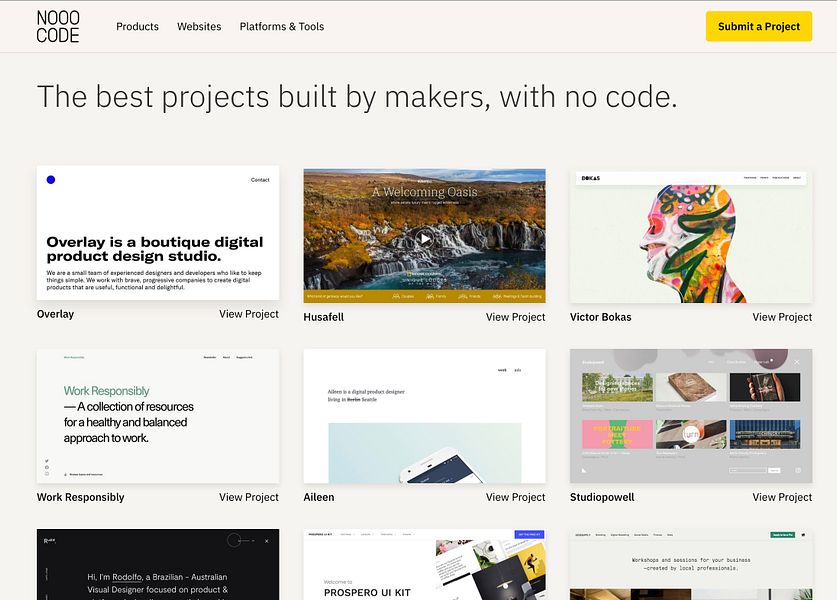Screen dimensions: 837x600
Task: Click View Project link for Overlay
Action: point(249,314)
